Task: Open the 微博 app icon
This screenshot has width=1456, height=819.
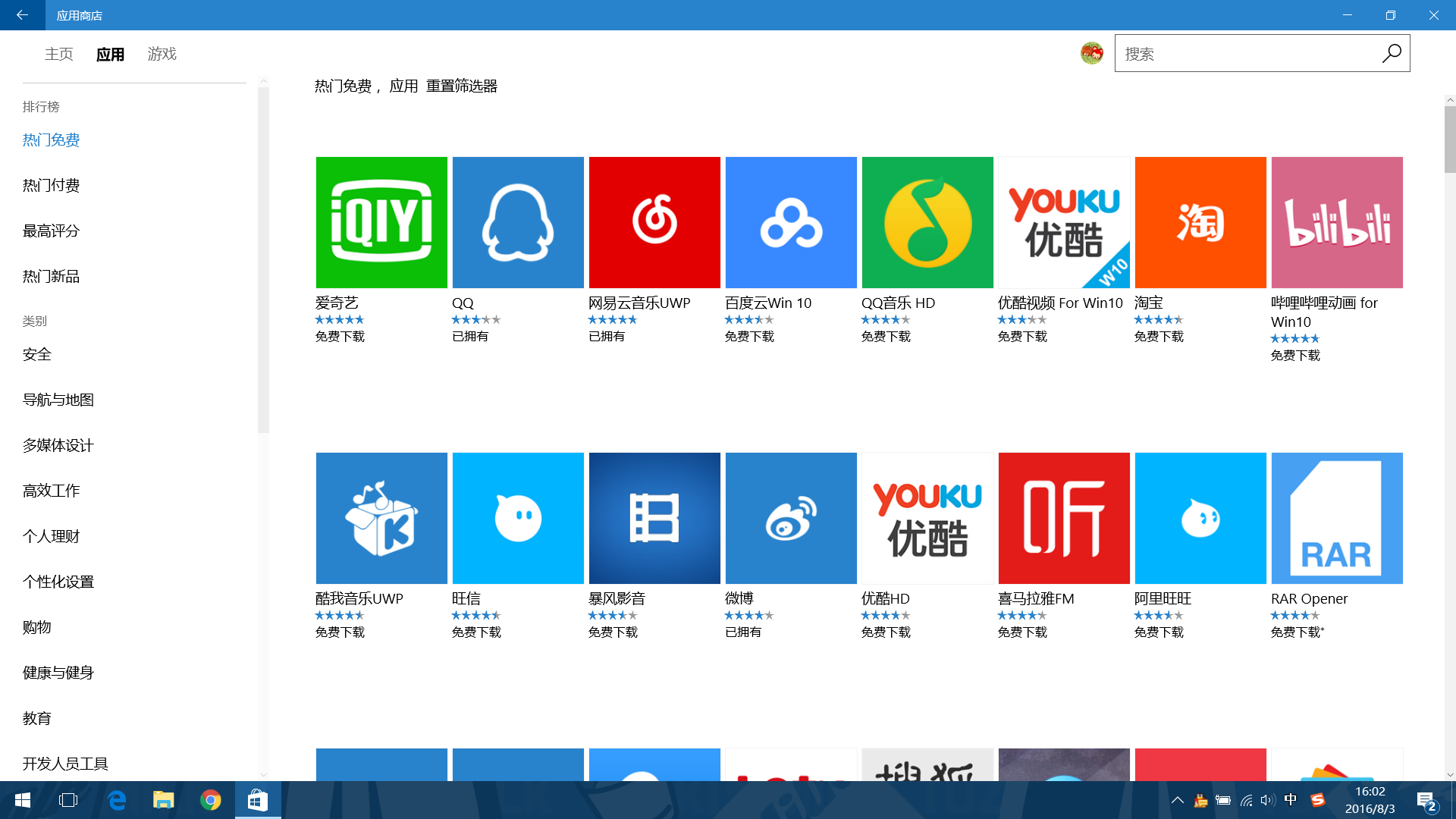Action: [x=791, y=518]
